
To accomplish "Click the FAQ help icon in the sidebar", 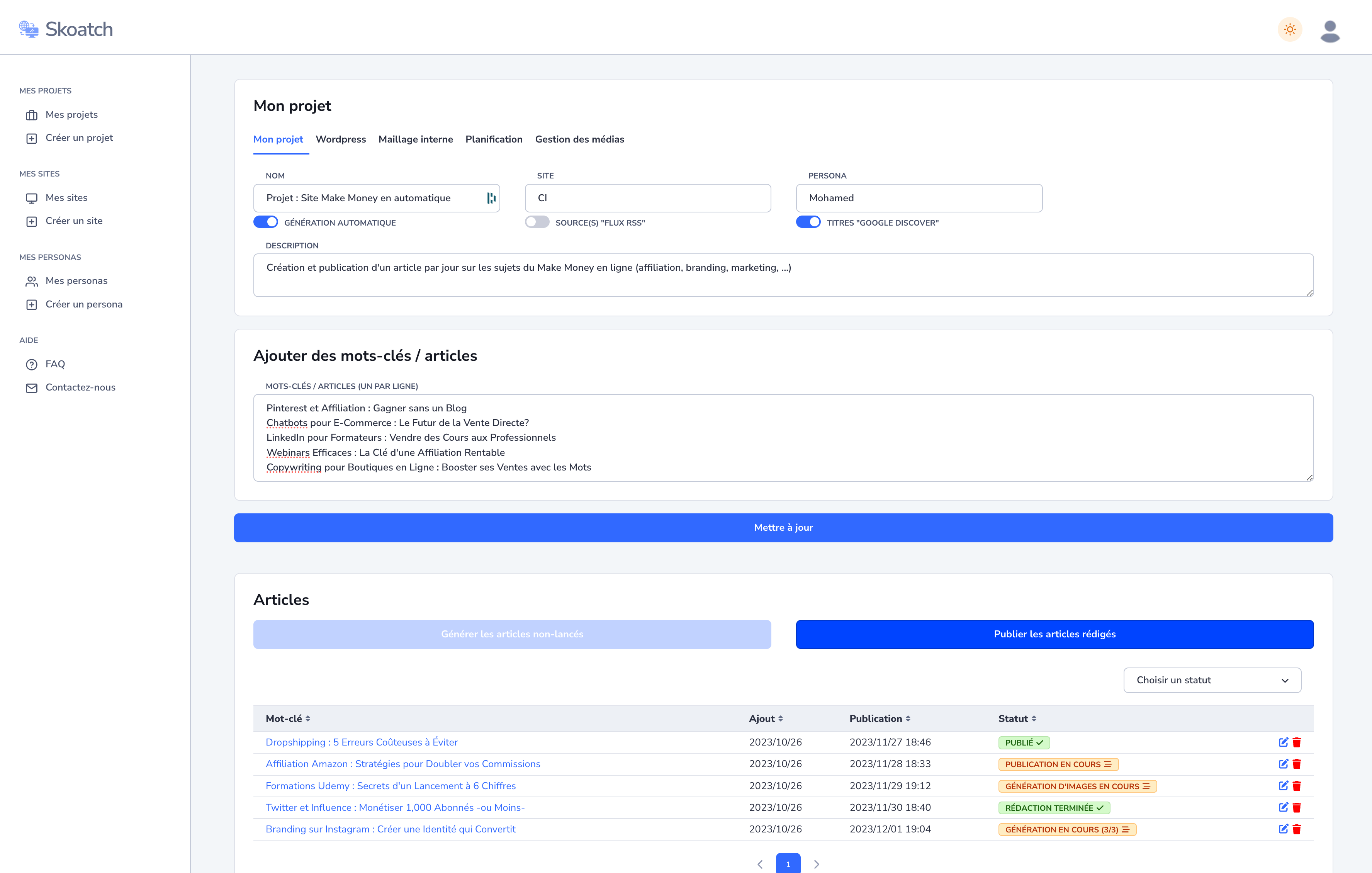I will 32,364.
